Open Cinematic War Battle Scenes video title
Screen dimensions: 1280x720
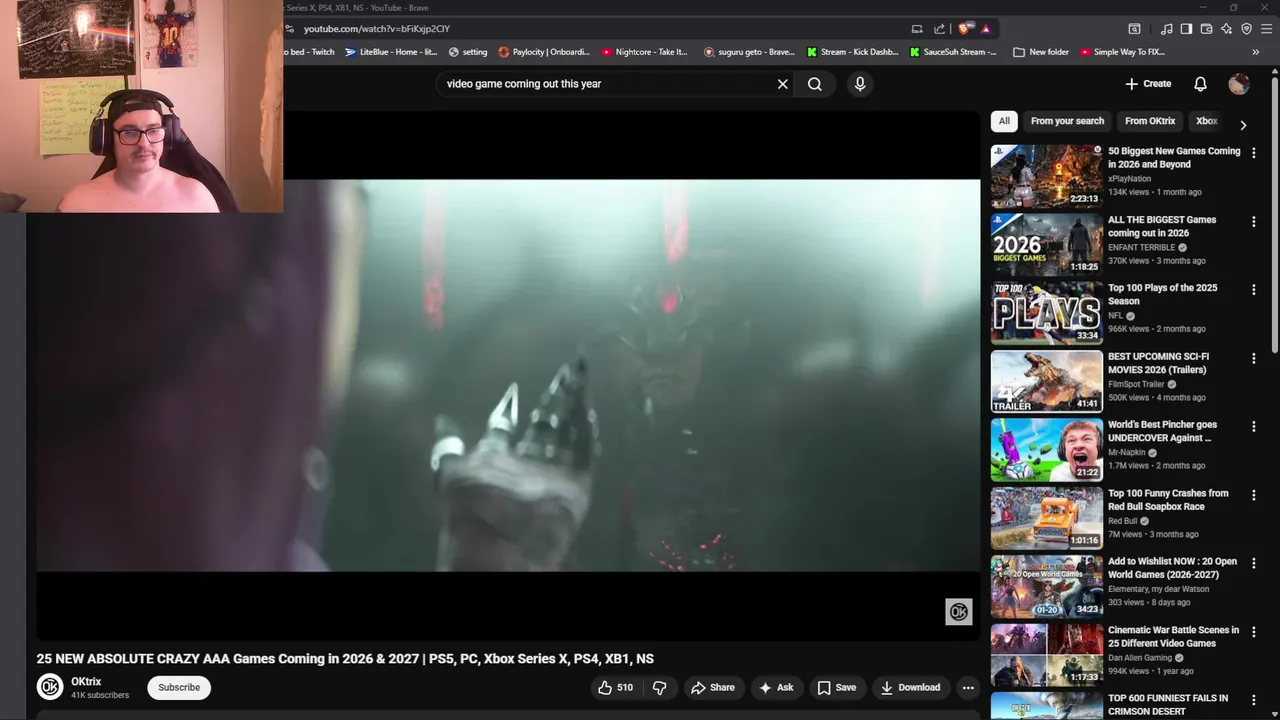[x=1173, y=636]
